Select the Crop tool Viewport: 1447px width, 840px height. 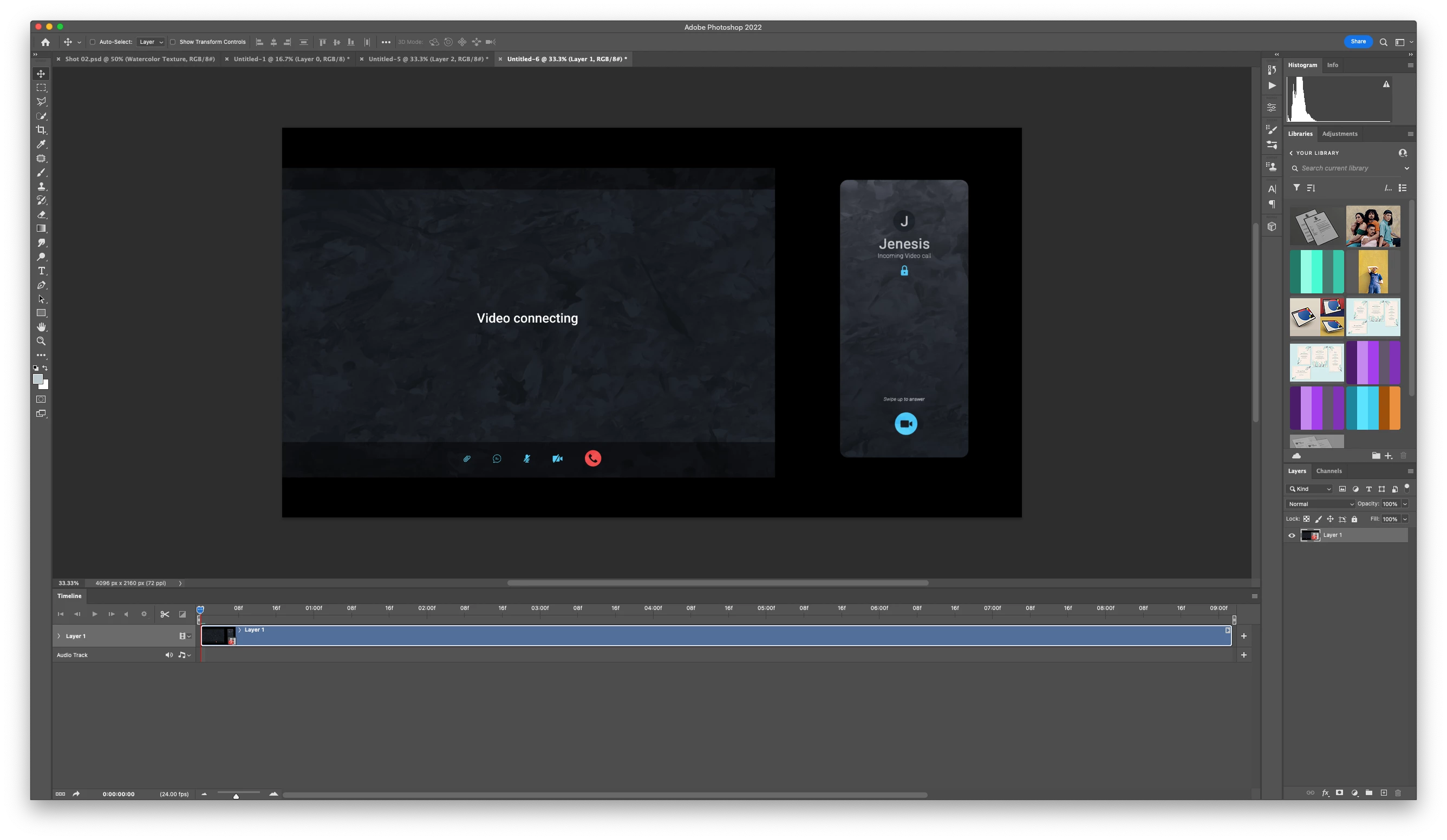[x=41, y=130]
